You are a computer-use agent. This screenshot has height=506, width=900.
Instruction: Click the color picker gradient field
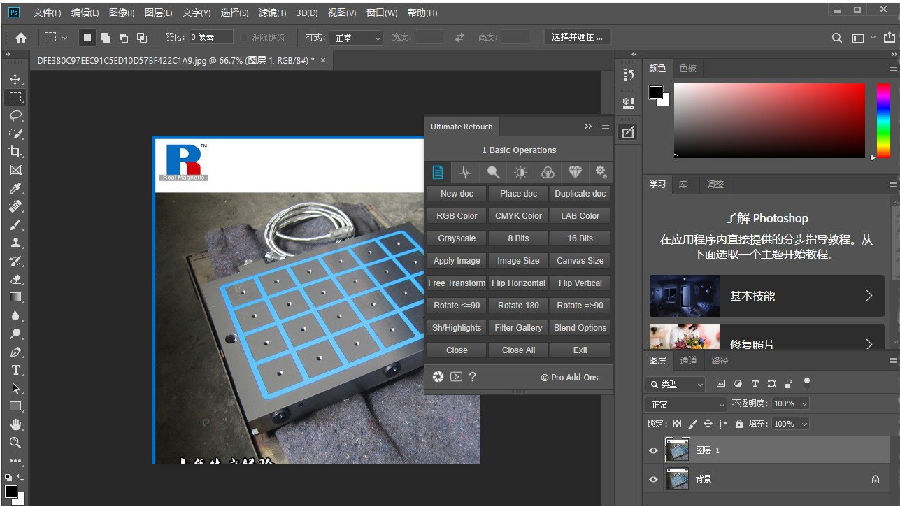[x=769, y=120]
